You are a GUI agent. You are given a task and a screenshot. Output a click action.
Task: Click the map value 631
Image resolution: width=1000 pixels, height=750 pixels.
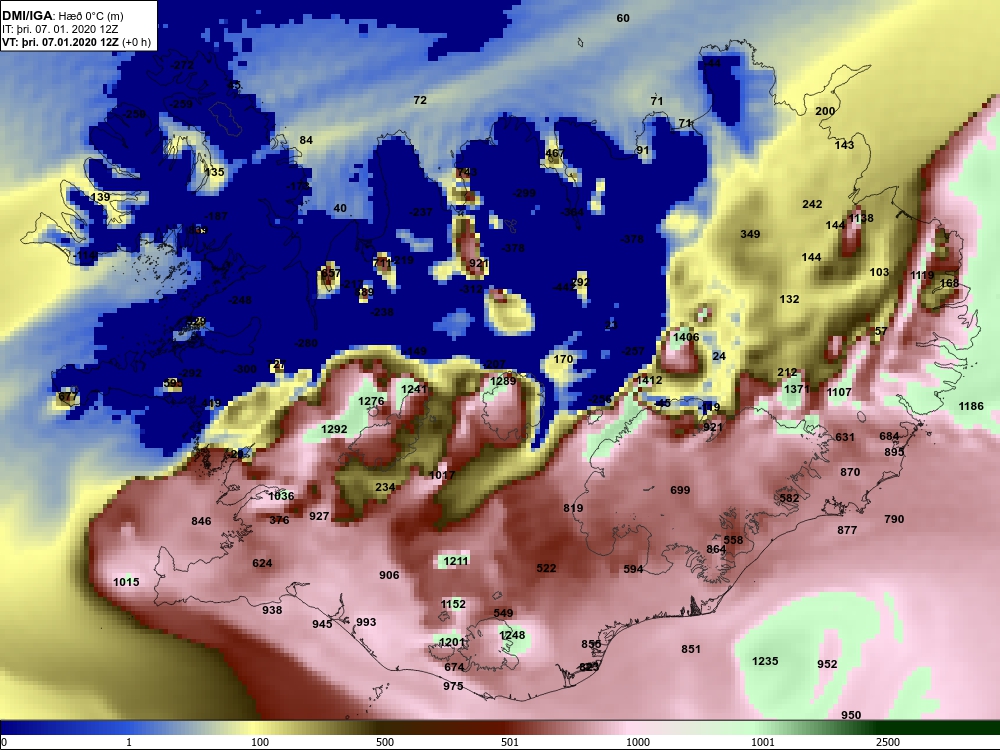(x=845, y=438)
